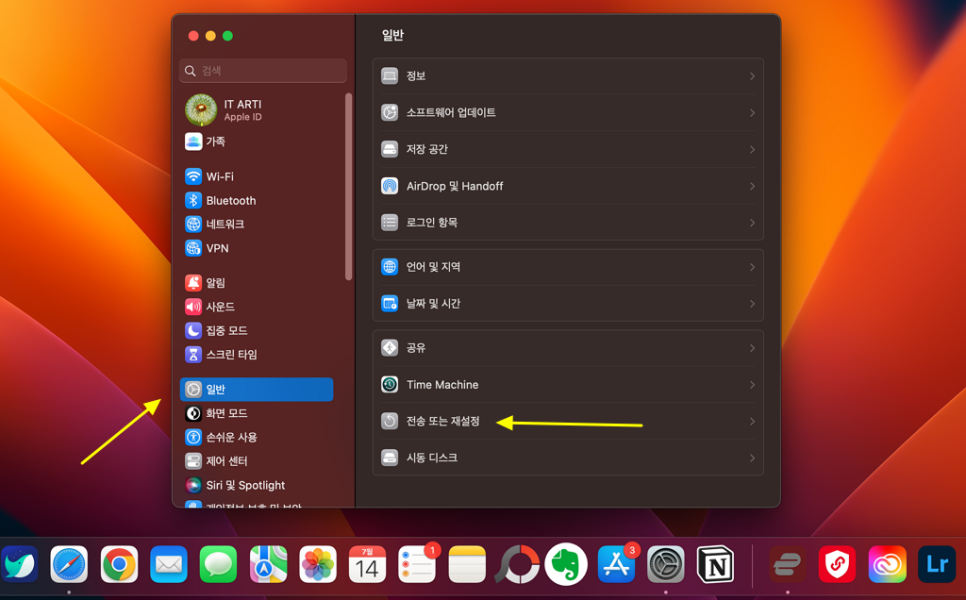966x600 pixels.
Task: Click the 공유 sharing icon
Action: click(389, 348)
